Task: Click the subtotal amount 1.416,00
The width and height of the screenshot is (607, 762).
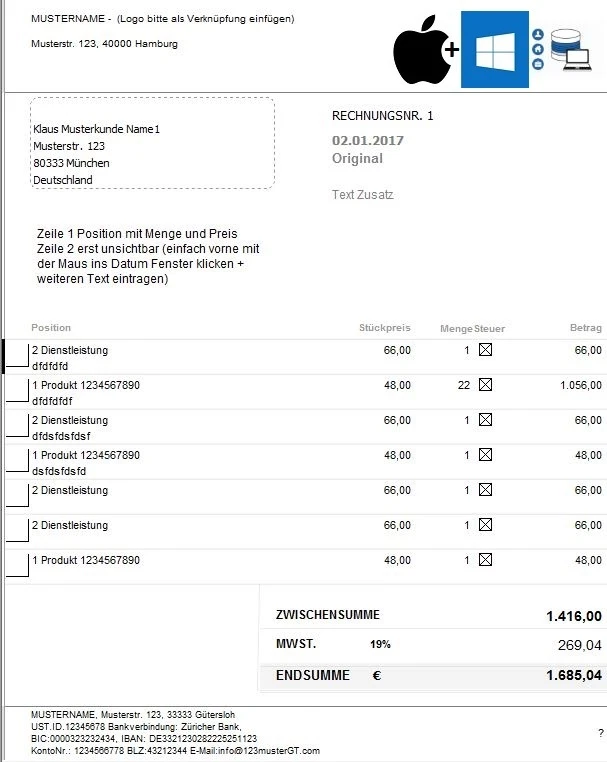Action: (x=574, y=616)
